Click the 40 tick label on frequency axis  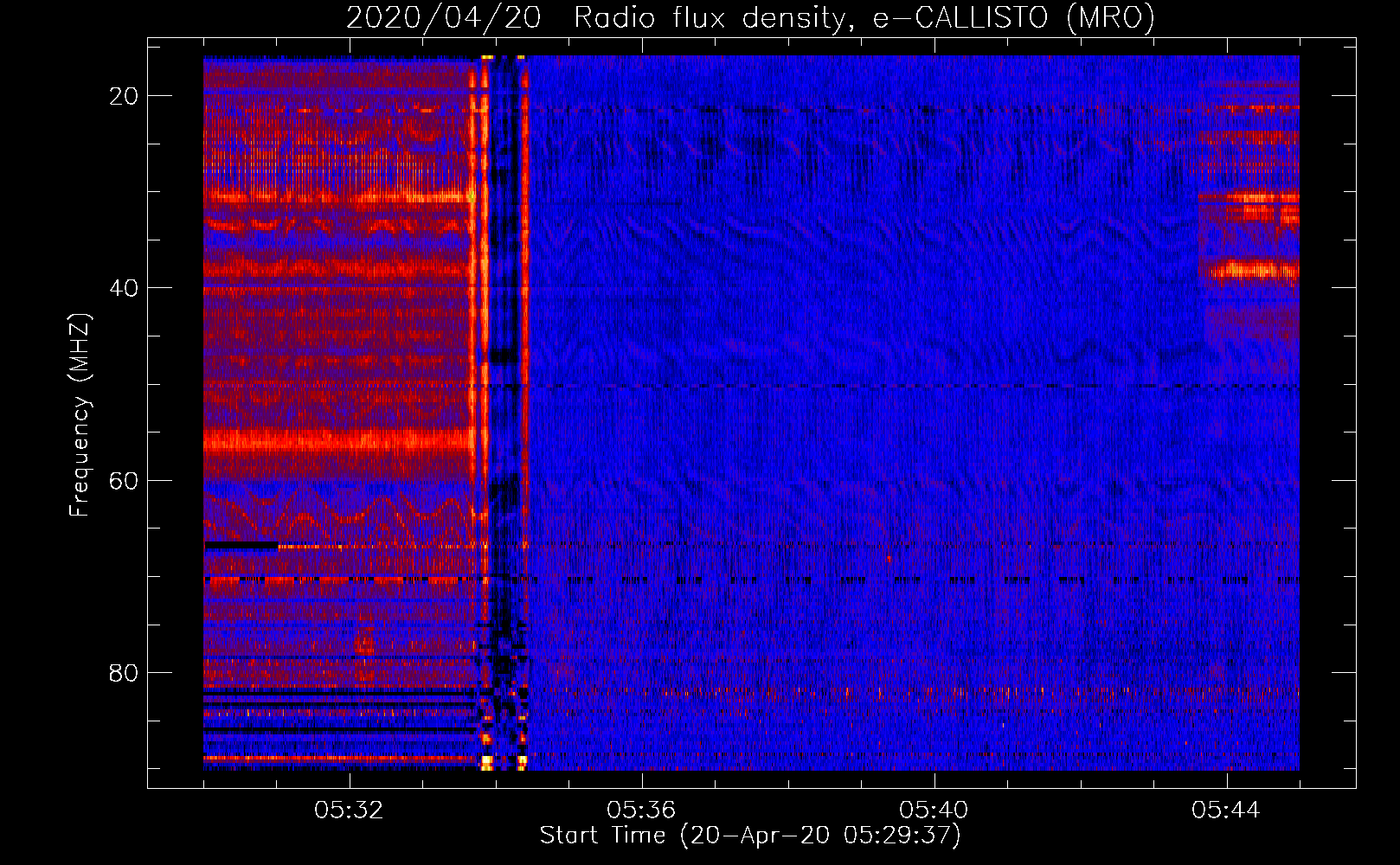(x=124, y=288)
